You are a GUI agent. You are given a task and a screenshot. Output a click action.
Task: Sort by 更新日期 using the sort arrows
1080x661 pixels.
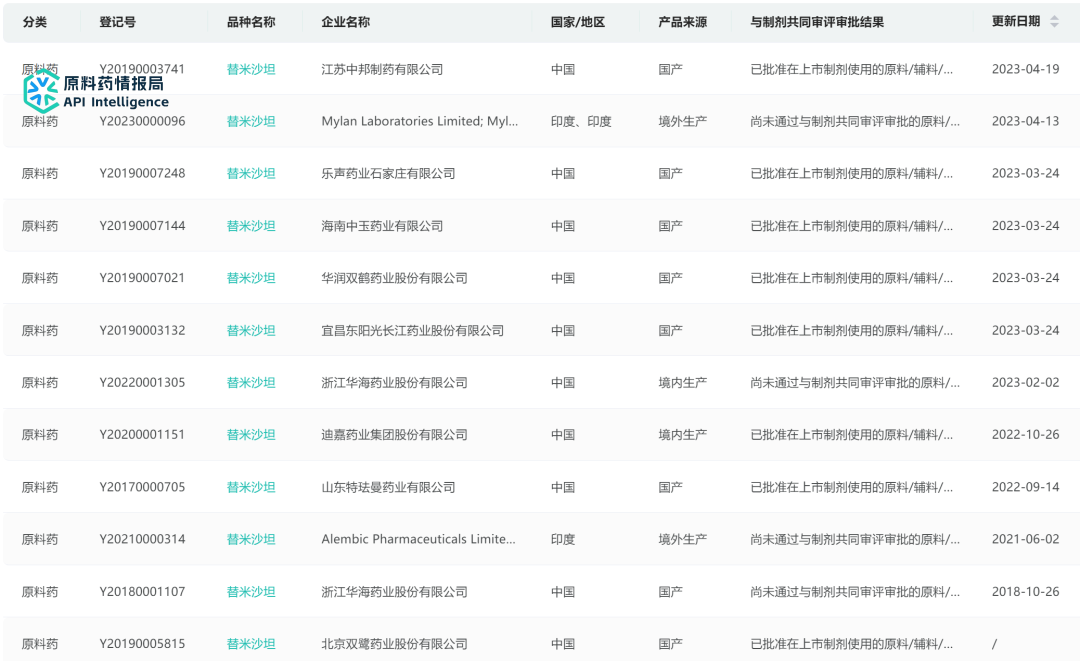pos(1054,21)
